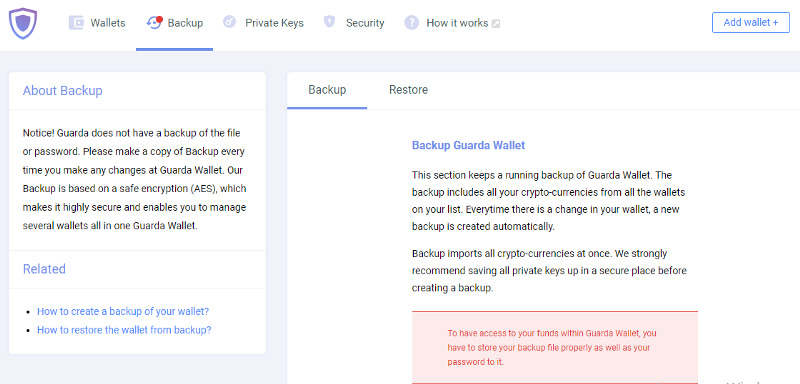
Task: Open the Security navigation item
Action: click(365, 23)
